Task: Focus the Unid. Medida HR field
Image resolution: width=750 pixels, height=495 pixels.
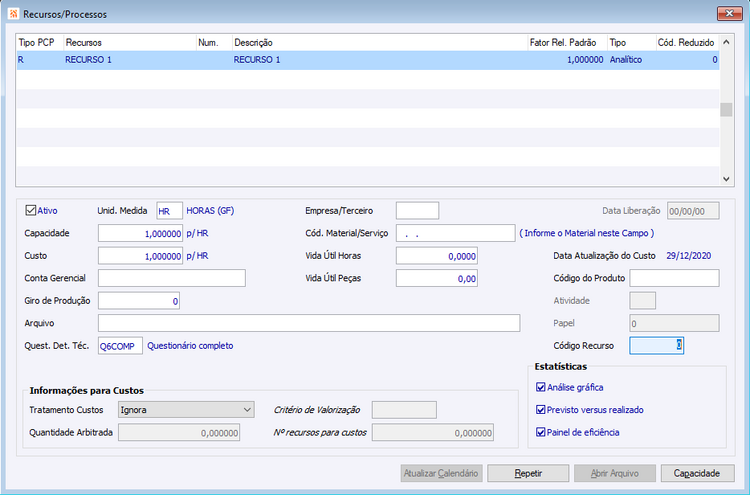Action: coord(169,211)
